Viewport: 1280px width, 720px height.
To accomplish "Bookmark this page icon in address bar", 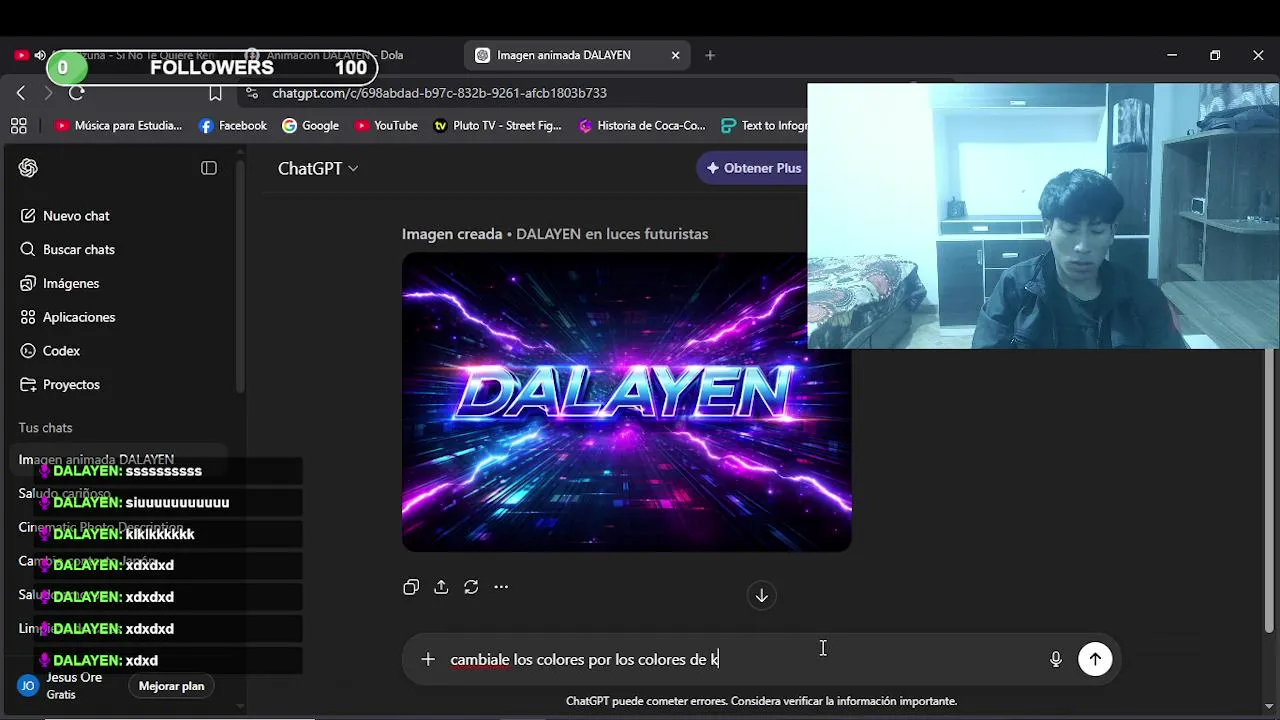I will [215, 93].
